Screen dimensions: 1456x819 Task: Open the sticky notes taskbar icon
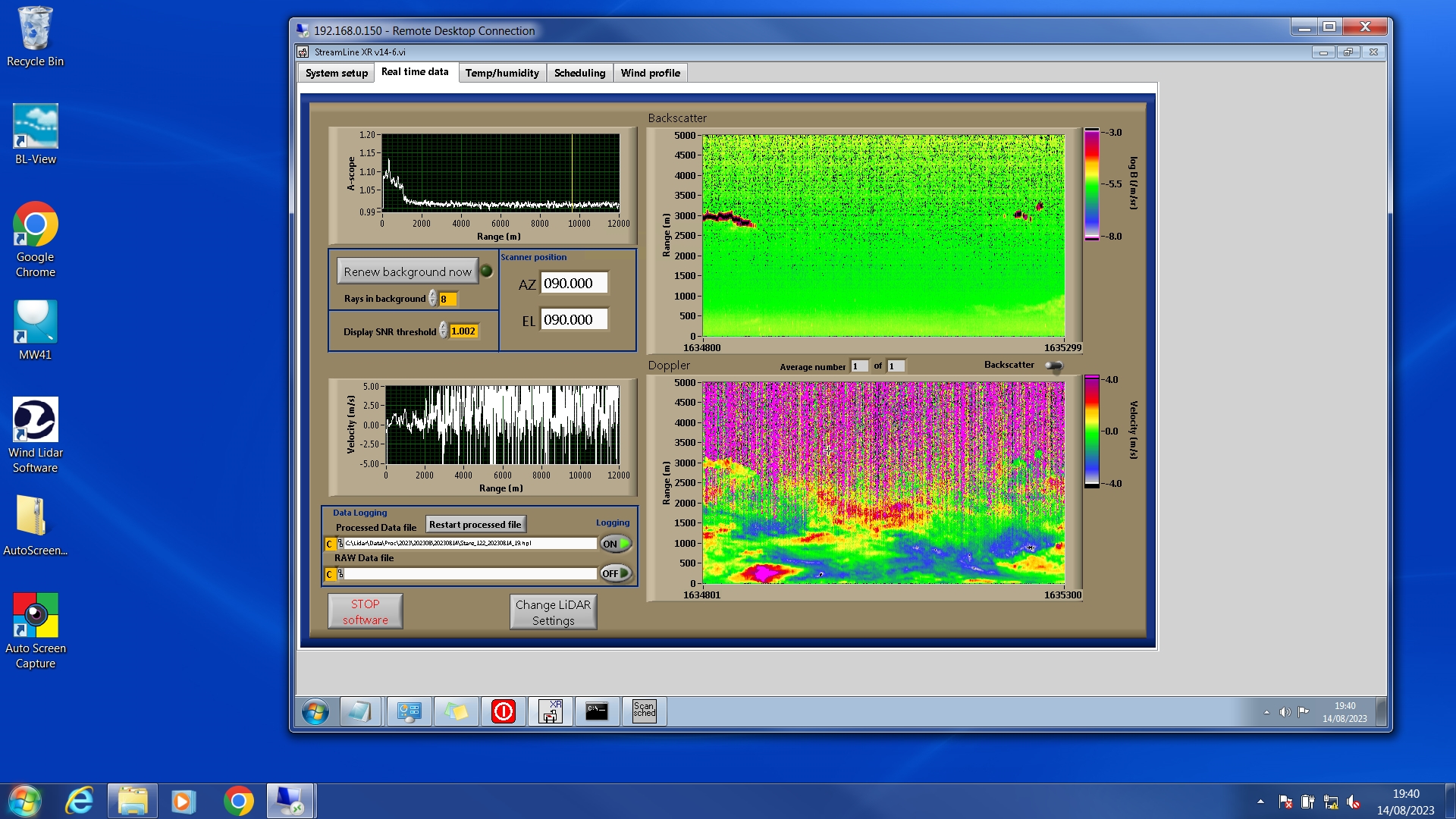(456, 711)
